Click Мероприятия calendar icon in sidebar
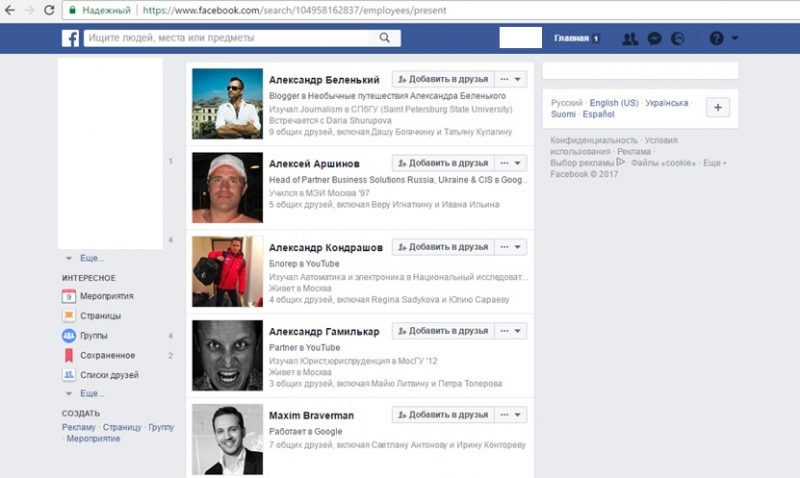The image size is (800, 478). point(69,296)
